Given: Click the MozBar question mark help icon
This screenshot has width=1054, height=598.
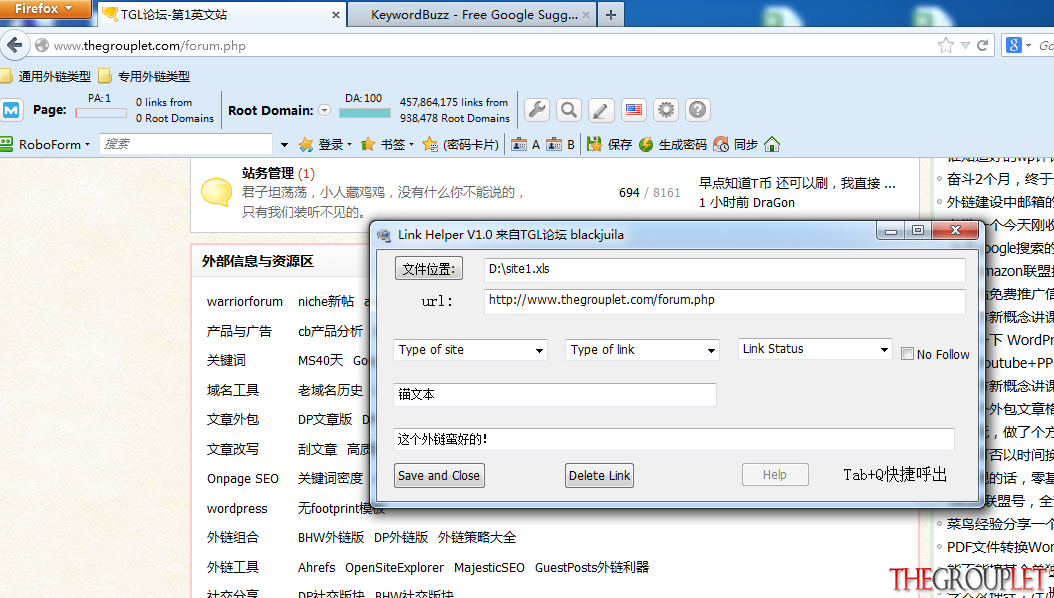Looking at the screenshot, I should [698, 110].
